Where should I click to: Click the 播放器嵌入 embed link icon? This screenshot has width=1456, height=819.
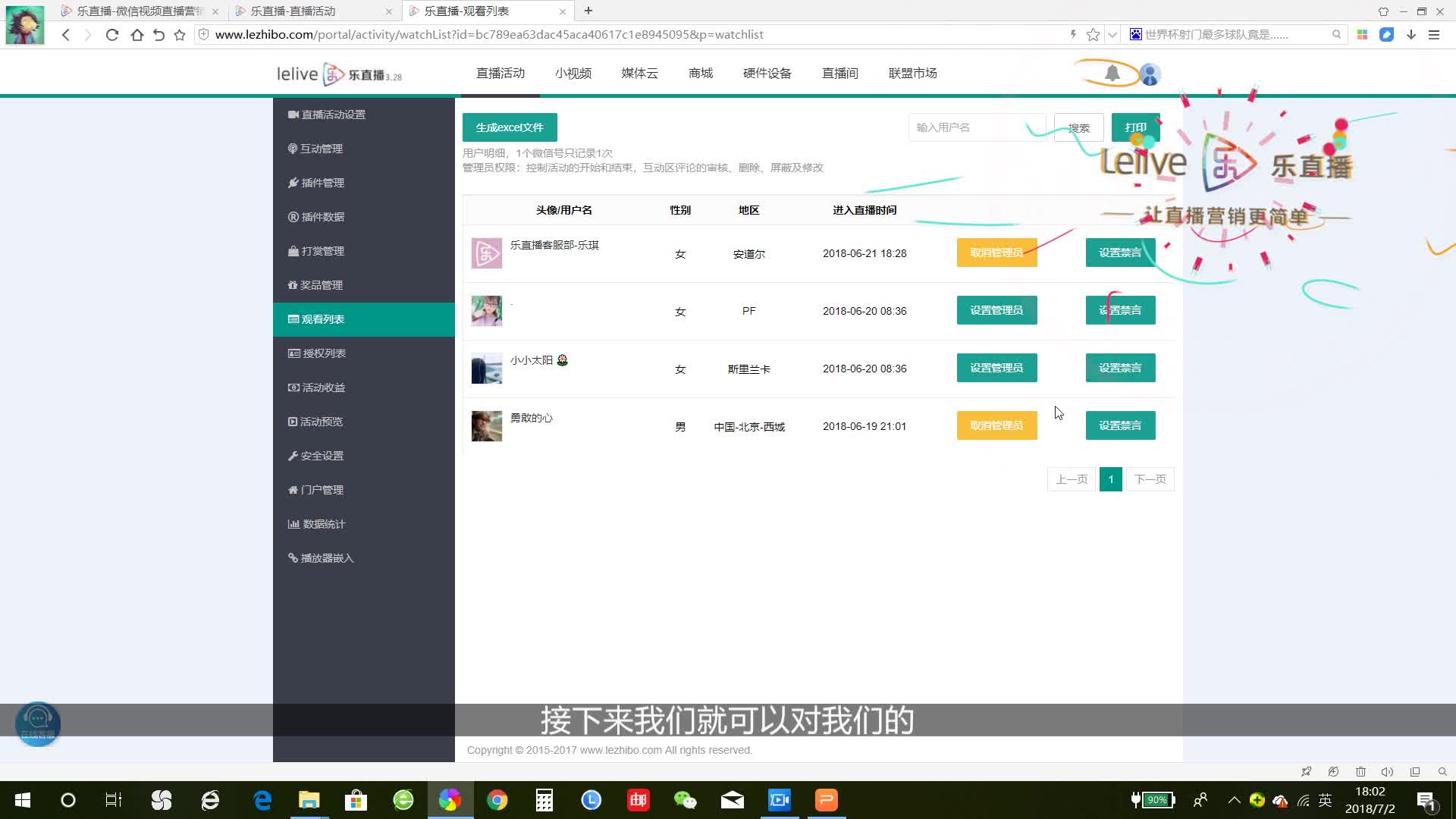pos(293,557)
